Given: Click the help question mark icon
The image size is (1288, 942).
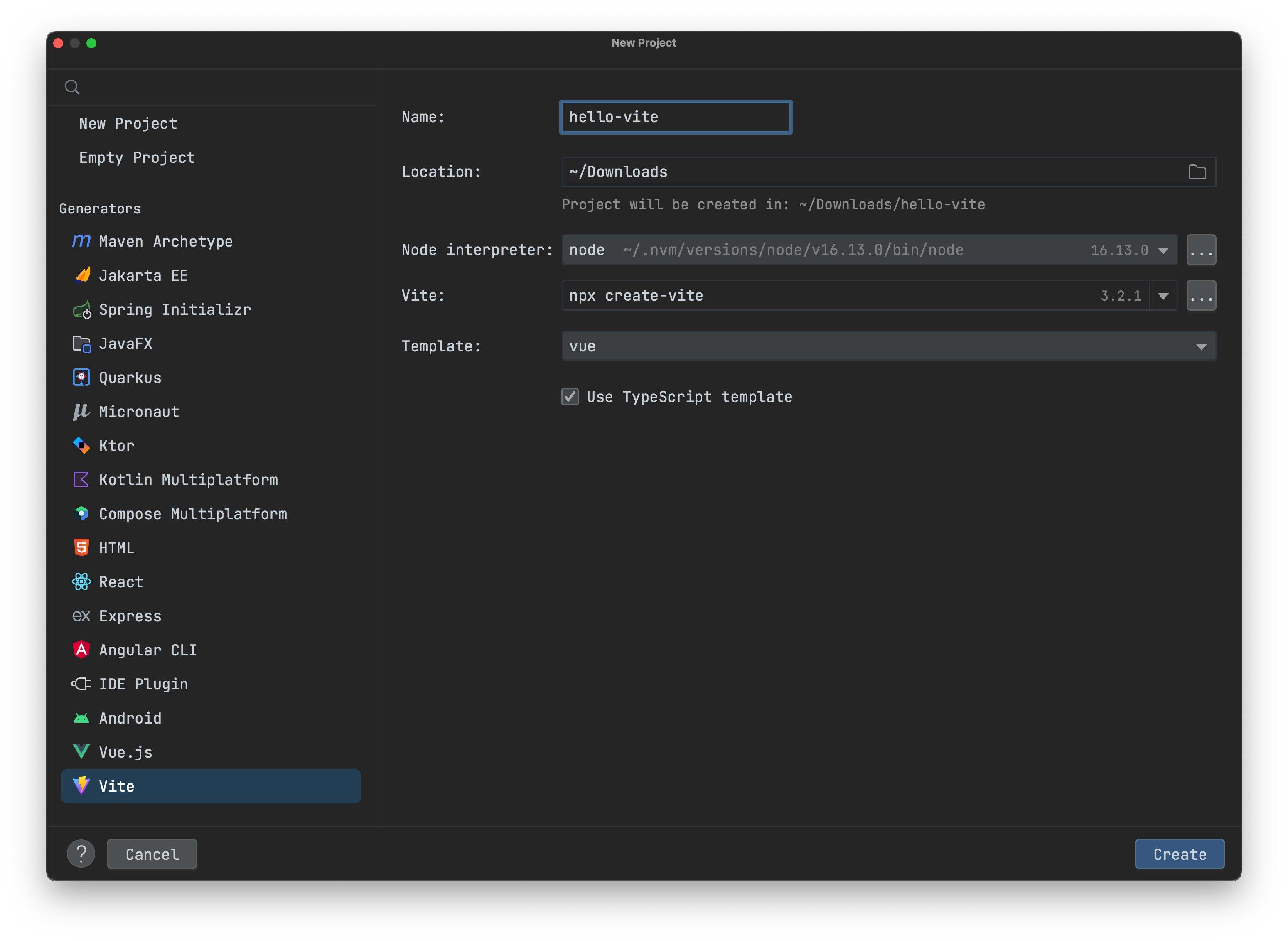Looking at the screenshot, I should pyautogui.click(x=81, y=854).
